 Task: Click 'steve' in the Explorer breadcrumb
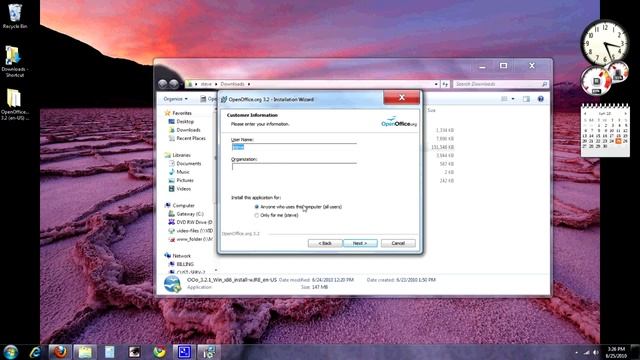click(x=206, y=84)
